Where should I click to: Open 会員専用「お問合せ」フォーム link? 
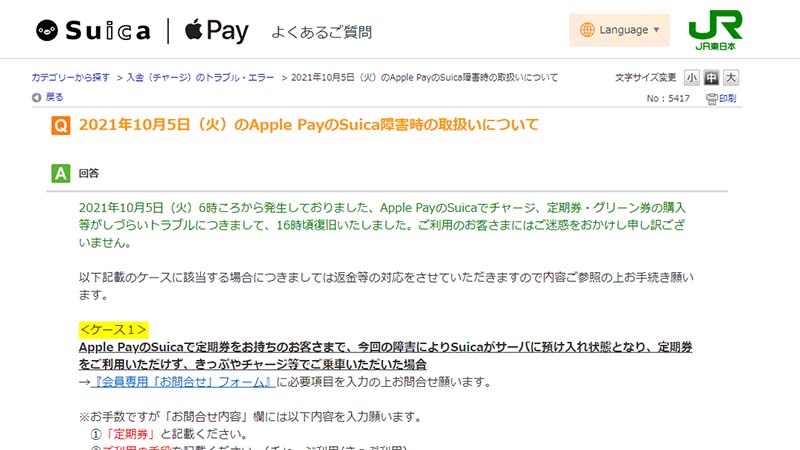coord(183,382)
